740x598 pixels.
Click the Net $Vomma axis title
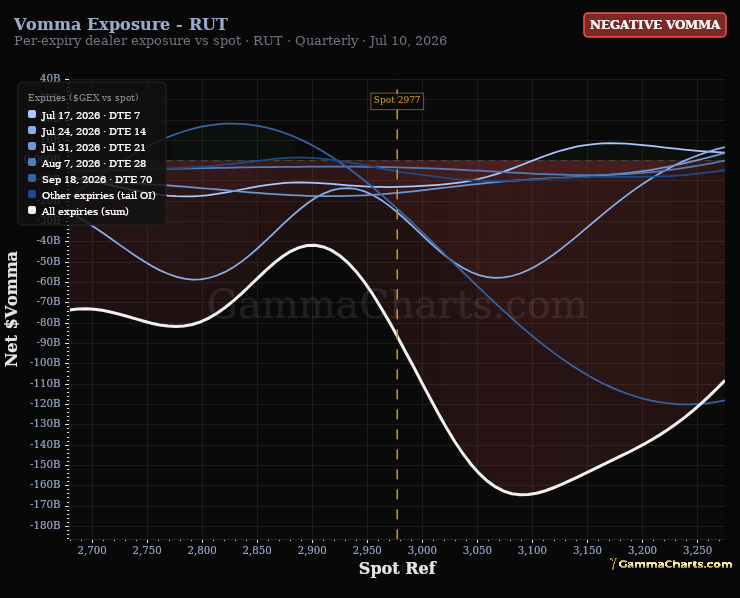pos(11,309)
